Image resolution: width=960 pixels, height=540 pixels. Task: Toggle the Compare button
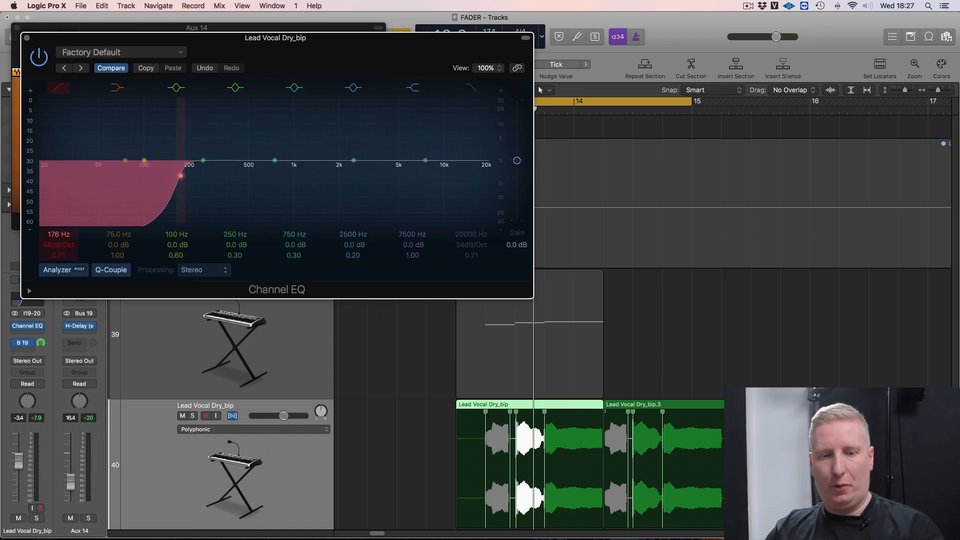pos(111,68)
